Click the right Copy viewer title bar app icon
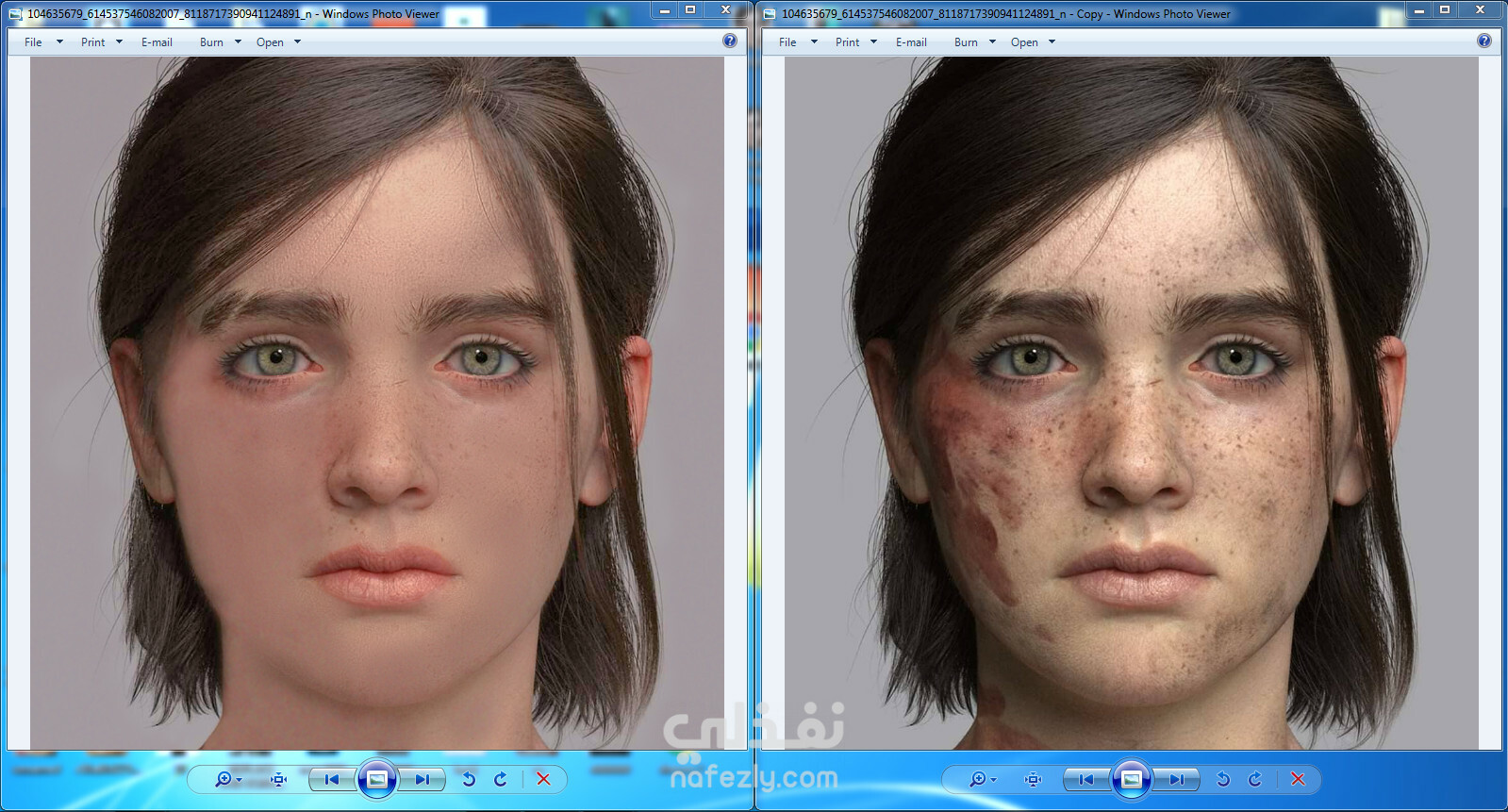This screenshot has width=1508, height=812. [770, 14]
